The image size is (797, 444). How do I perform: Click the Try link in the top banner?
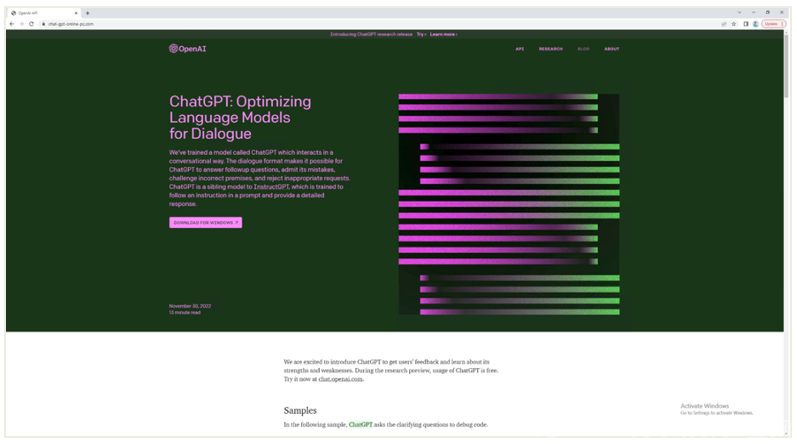[421, 35]
